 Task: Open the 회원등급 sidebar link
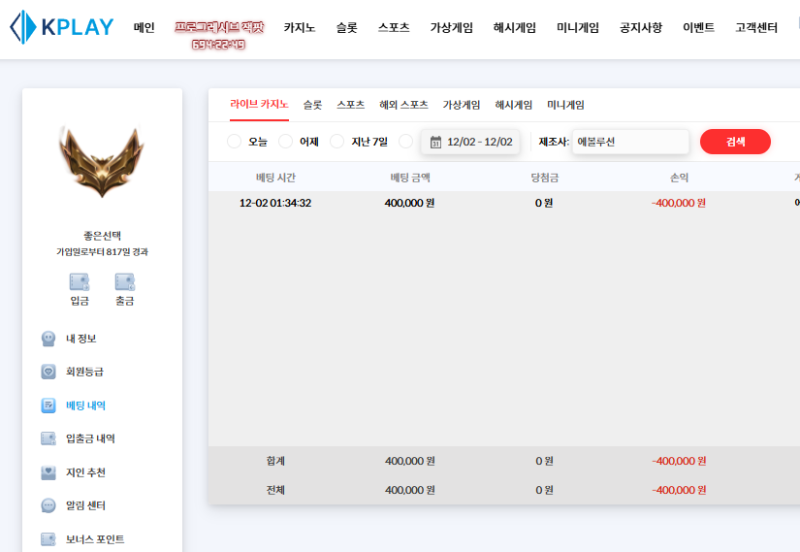(85, 372)
